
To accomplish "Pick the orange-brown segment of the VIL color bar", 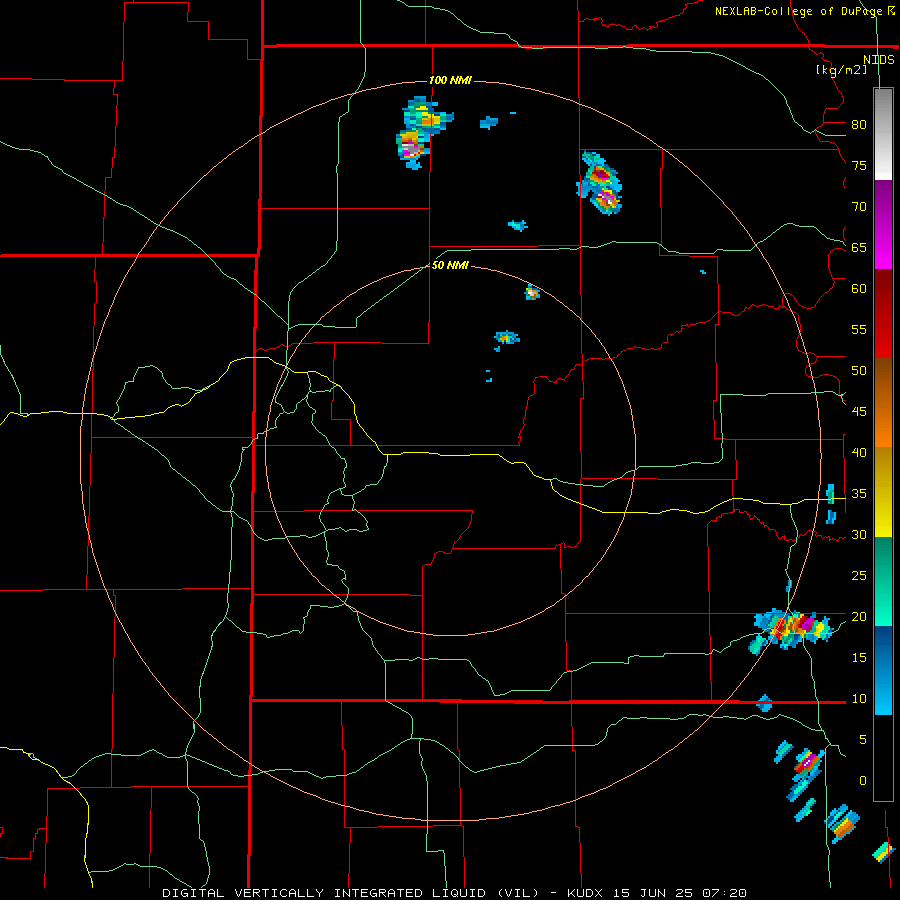I will pos(883,402).
